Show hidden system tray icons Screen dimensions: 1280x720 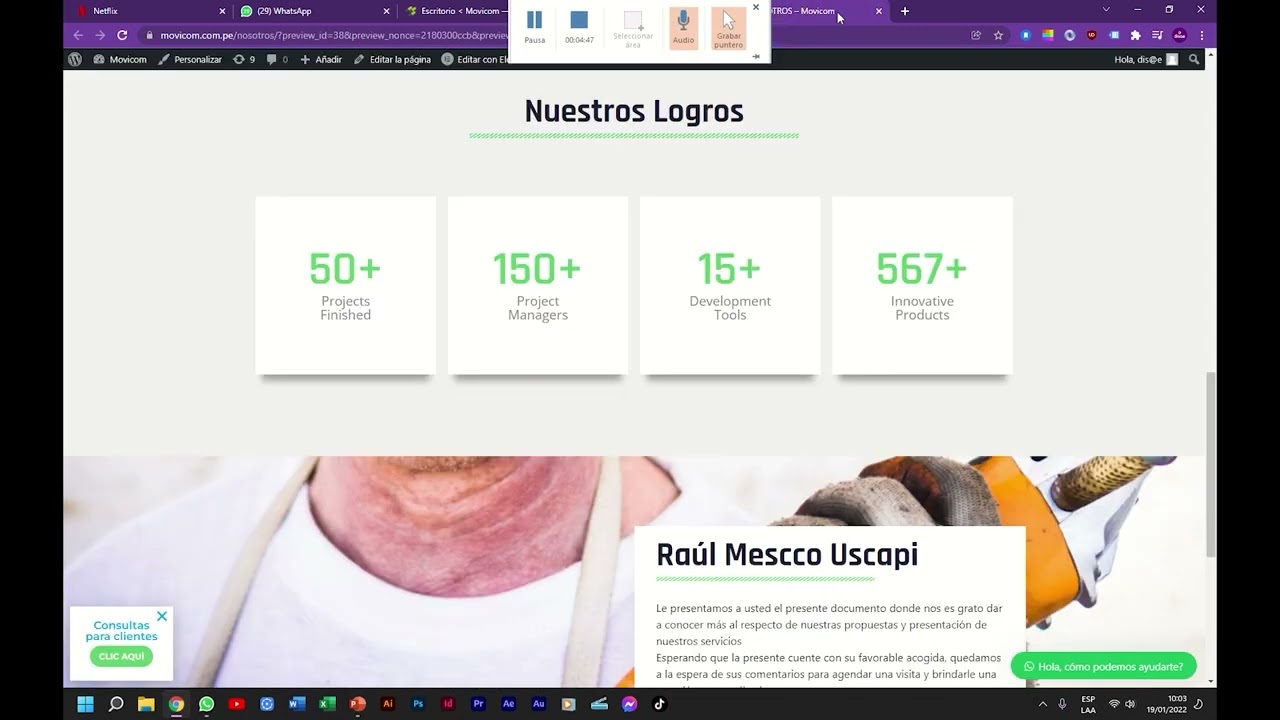1043,704
